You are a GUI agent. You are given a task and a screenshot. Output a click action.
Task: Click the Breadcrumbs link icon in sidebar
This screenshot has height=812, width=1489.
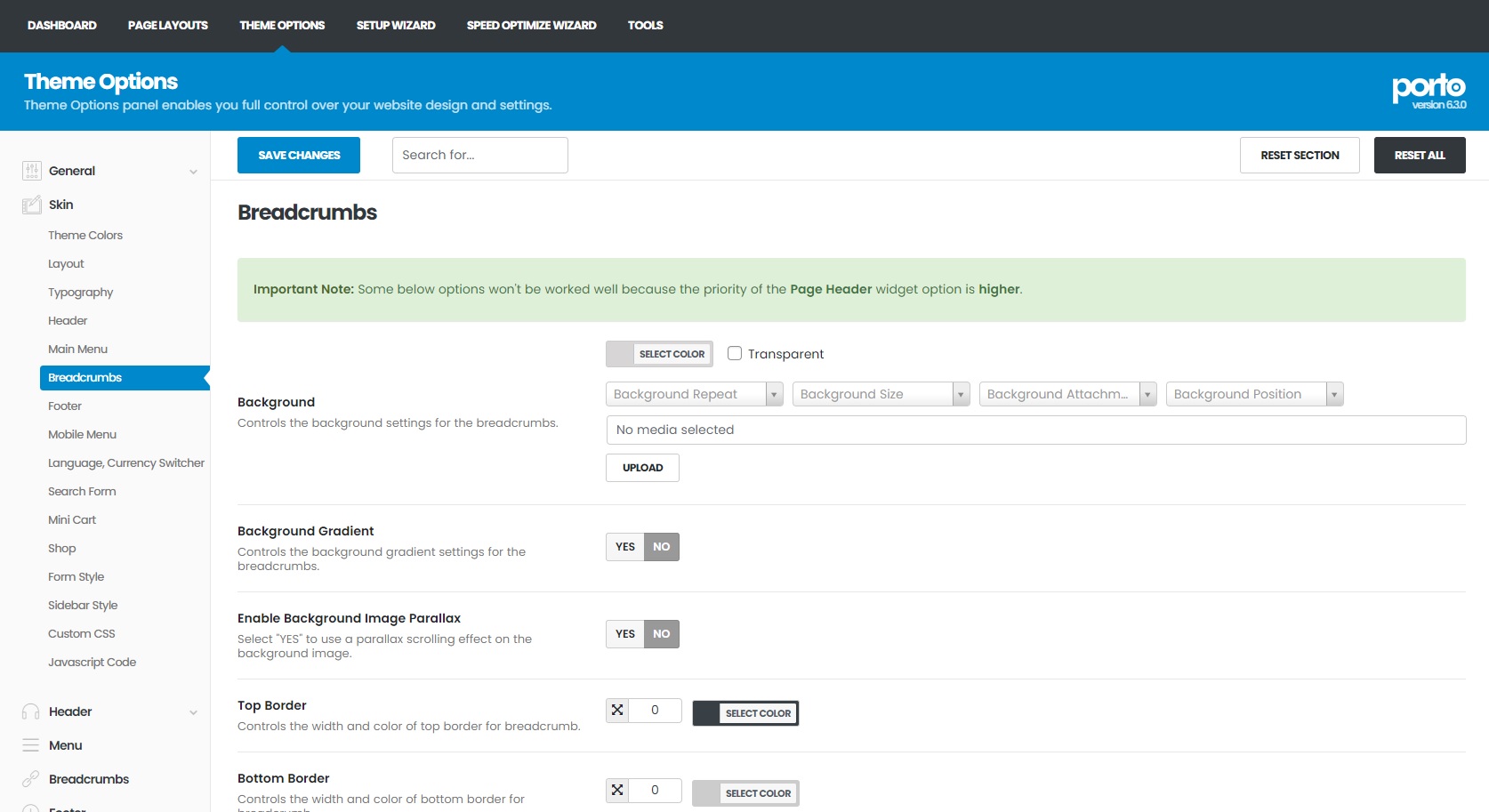[x=31, y=779]
